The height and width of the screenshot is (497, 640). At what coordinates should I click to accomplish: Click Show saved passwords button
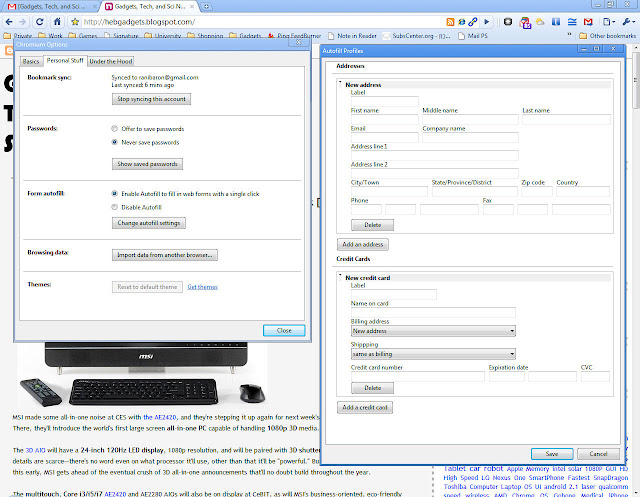pyautogui.click(x=147, y=164)
